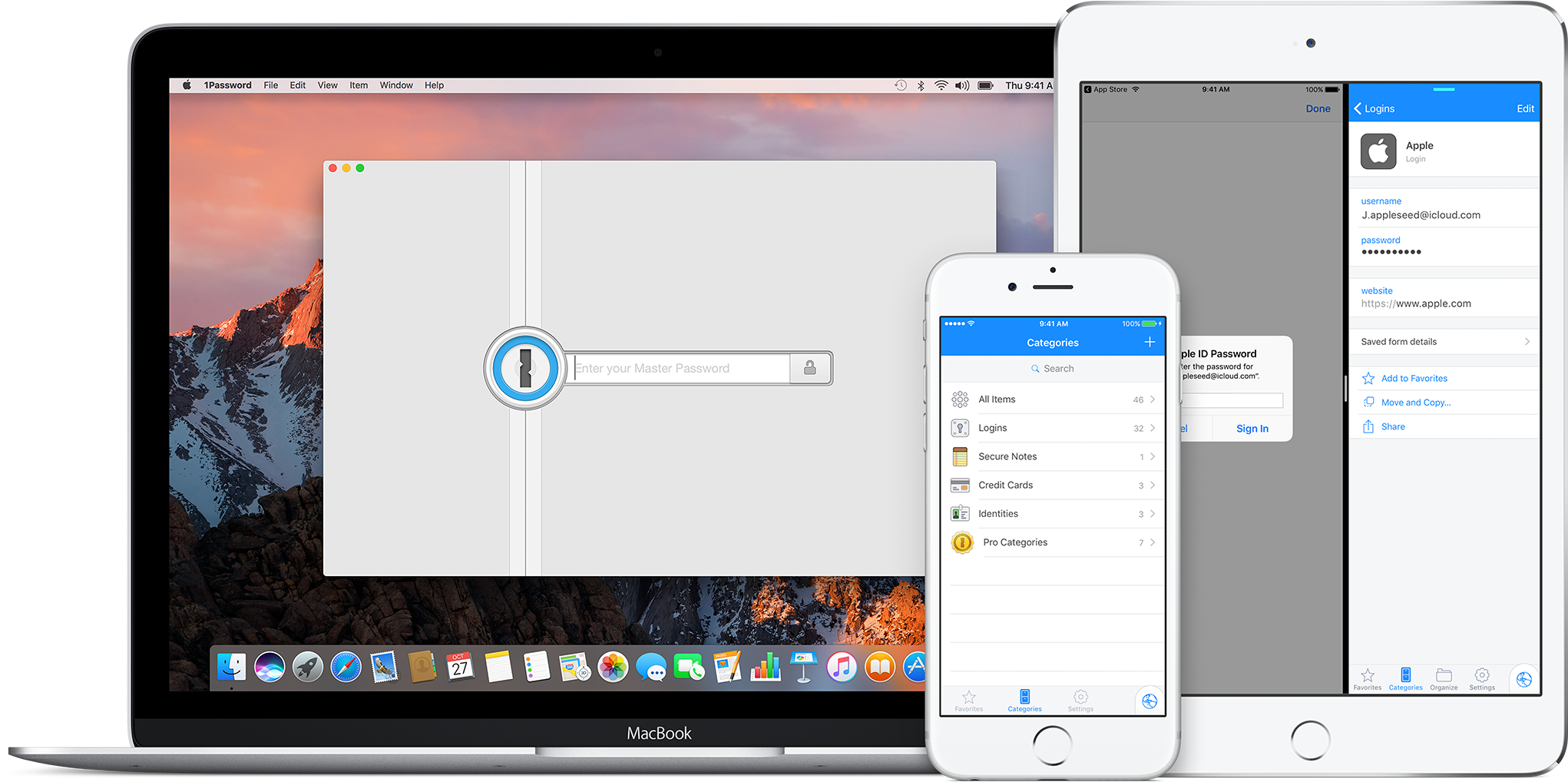Tap the plus icon in Categories header
This screenshot has height=782, width=1568.
point(1150,343)
